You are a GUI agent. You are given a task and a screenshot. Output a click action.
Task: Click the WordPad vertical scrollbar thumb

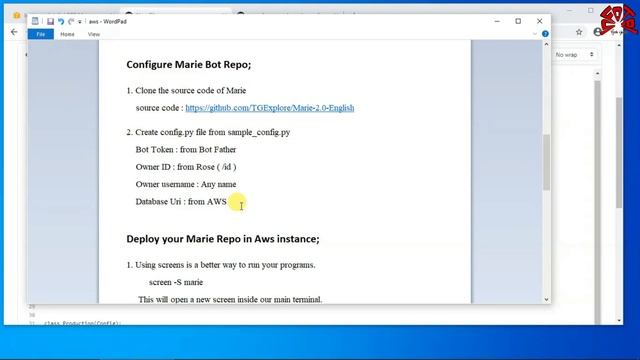pos(547,162)
